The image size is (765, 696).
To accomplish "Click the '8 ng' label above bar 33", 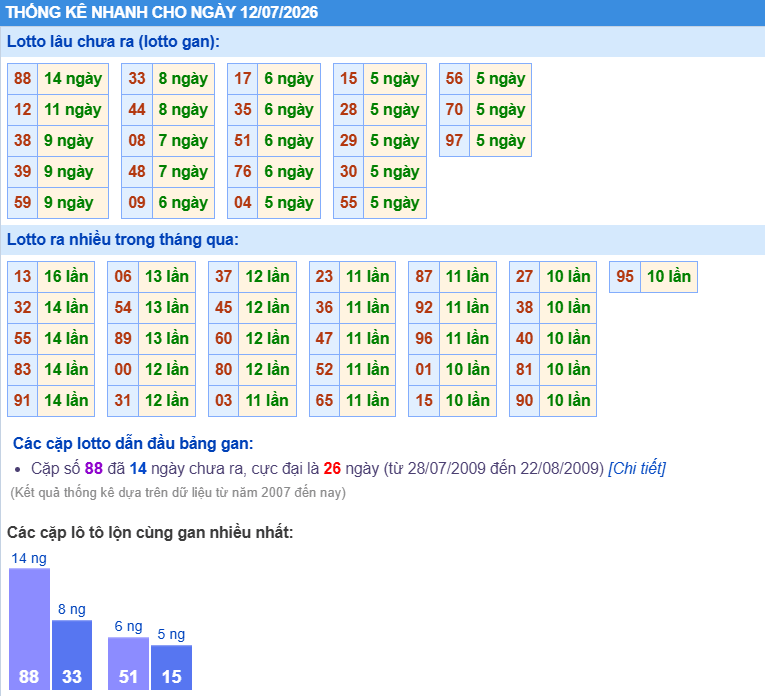I will click(x=72, y=609).
